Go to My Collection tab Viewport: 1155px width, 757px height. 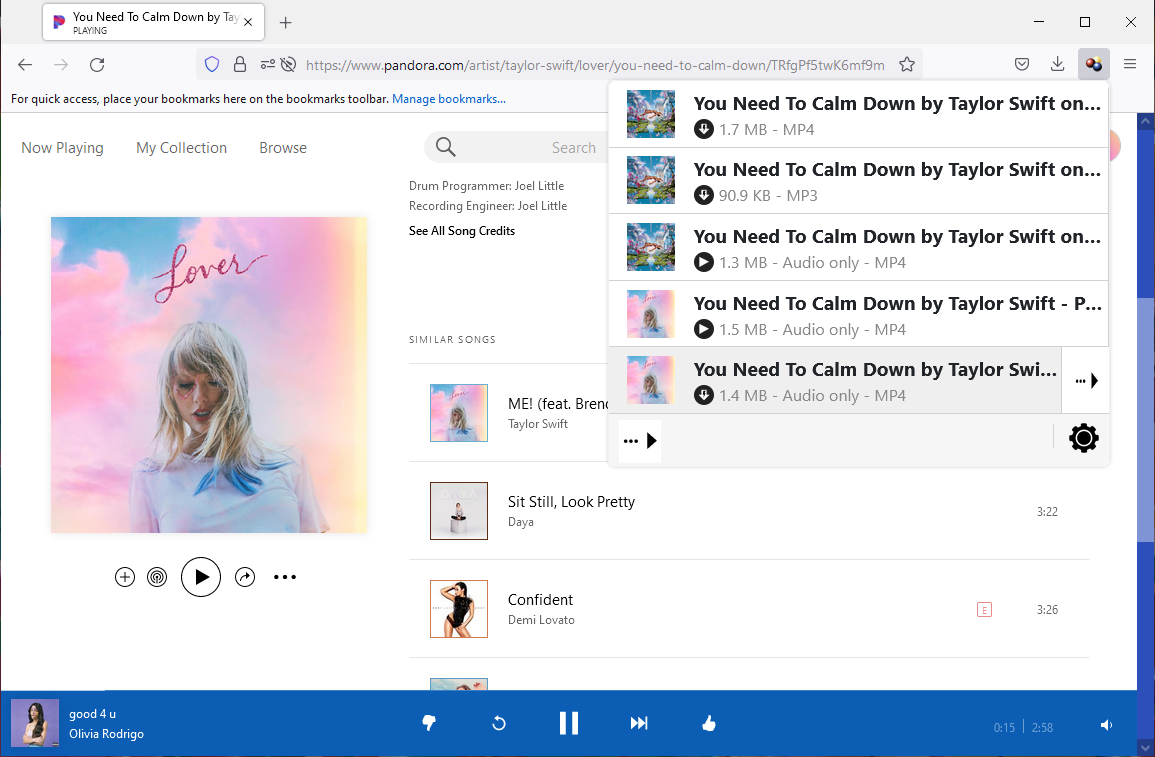tap(181, 148)
